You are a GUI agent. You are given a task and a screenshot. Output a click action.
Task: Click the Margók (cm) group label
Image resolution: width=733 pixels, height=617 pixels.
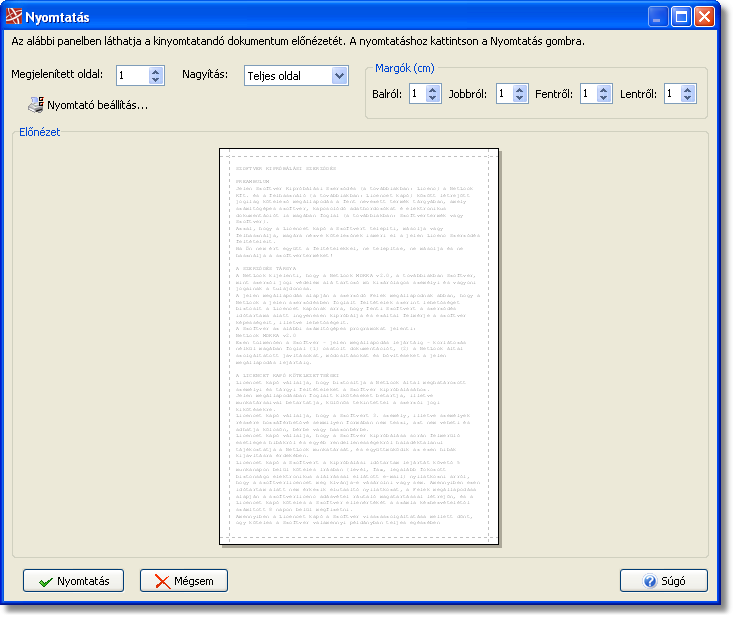click(x=405, y=68)
